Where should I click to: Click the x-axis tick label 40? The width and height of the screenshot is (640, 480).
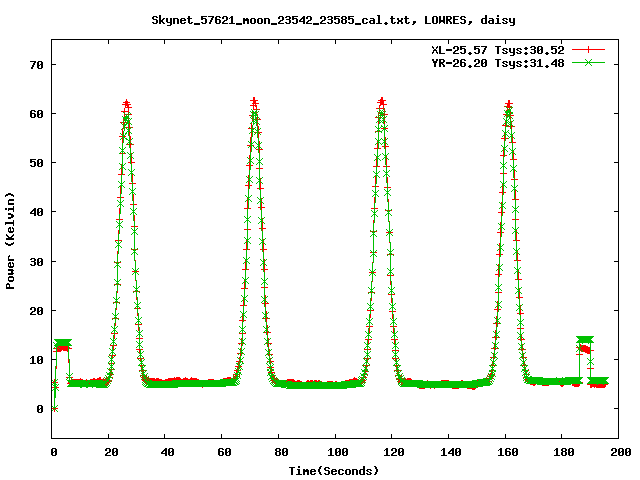(167, 452)
